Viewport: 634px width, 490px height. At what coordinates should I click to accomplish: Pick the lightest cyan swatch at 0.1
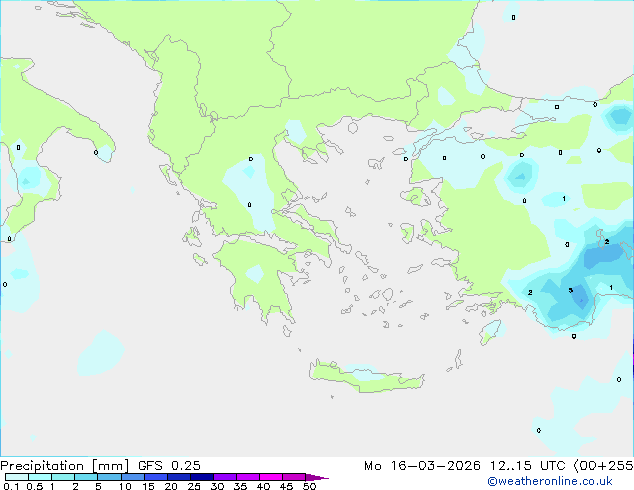17,477
